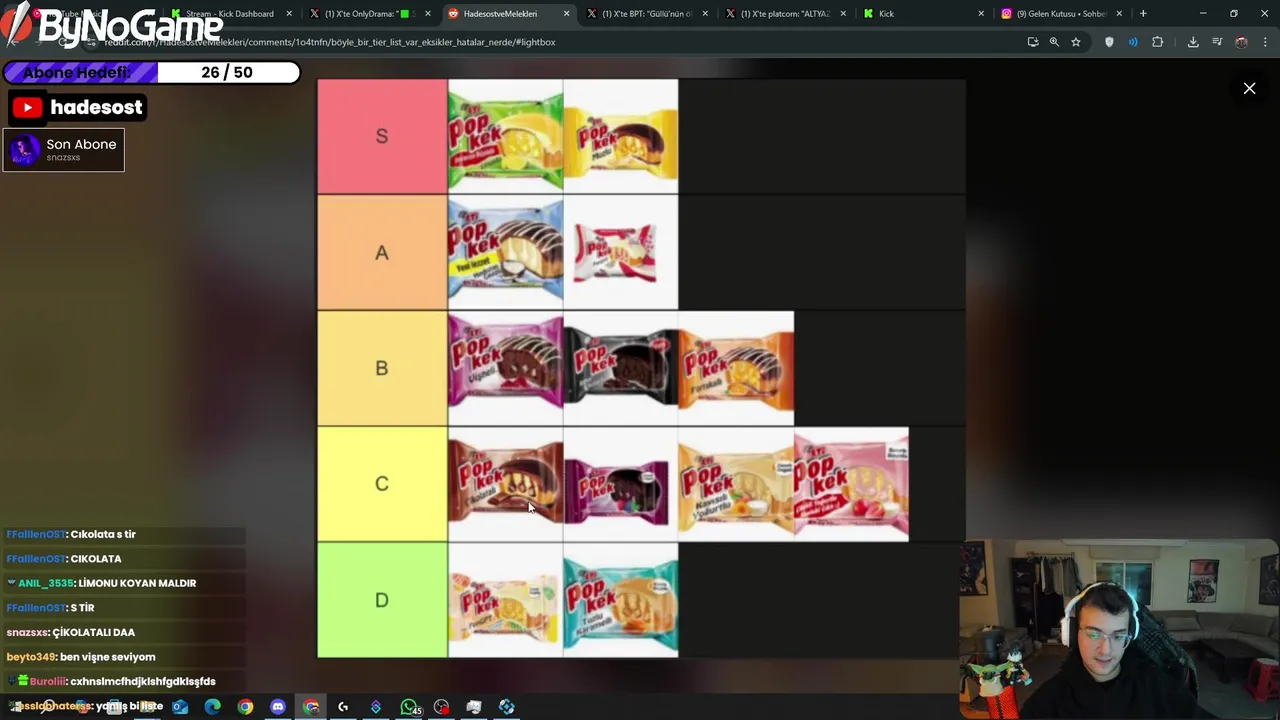Close the tier list lightbox with X
Viewport: 1280px width, 720px height.
coord(1249,89)
